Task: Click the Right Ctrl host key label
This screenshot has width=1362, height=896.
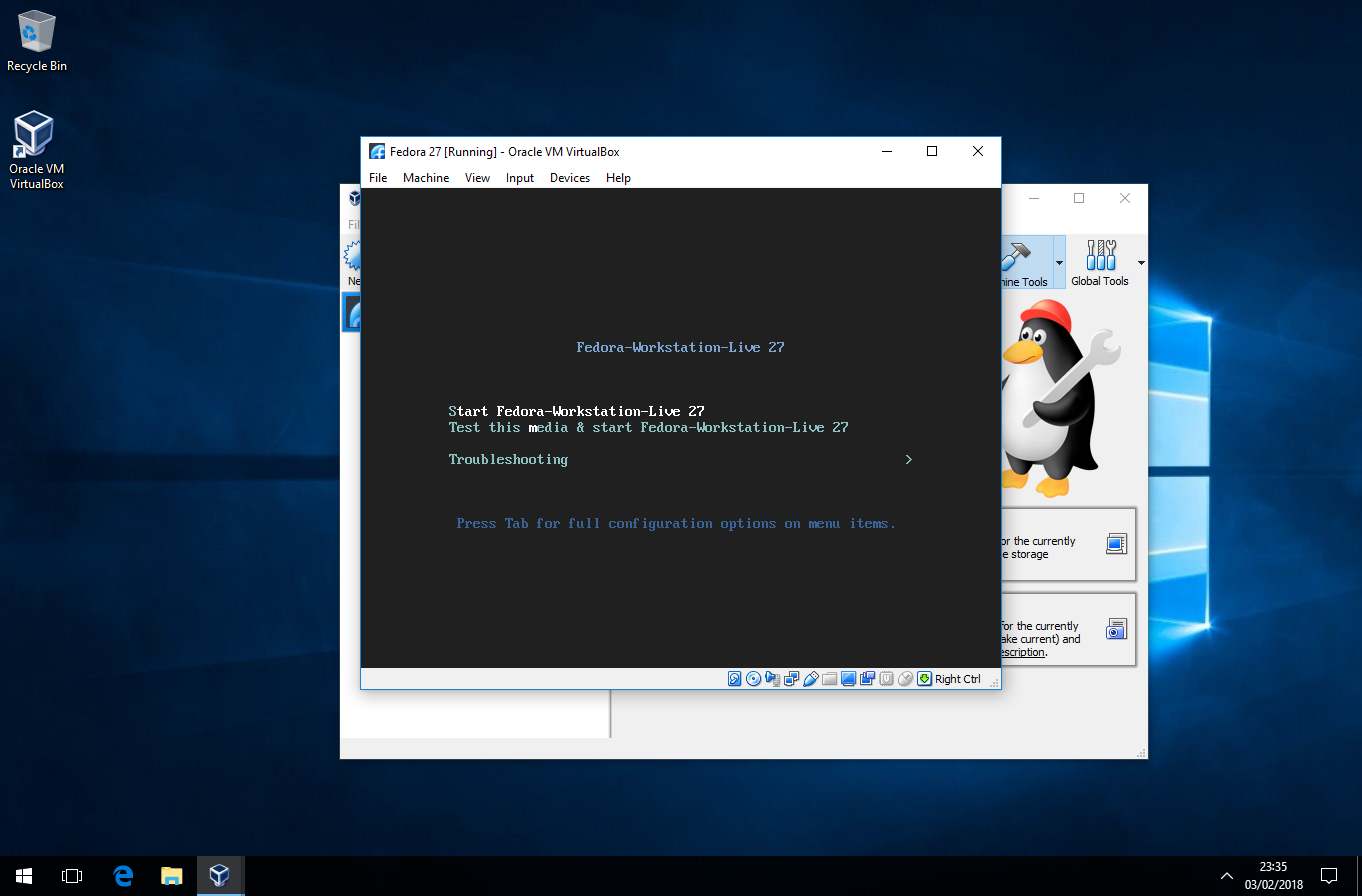Action: point(958,679)
